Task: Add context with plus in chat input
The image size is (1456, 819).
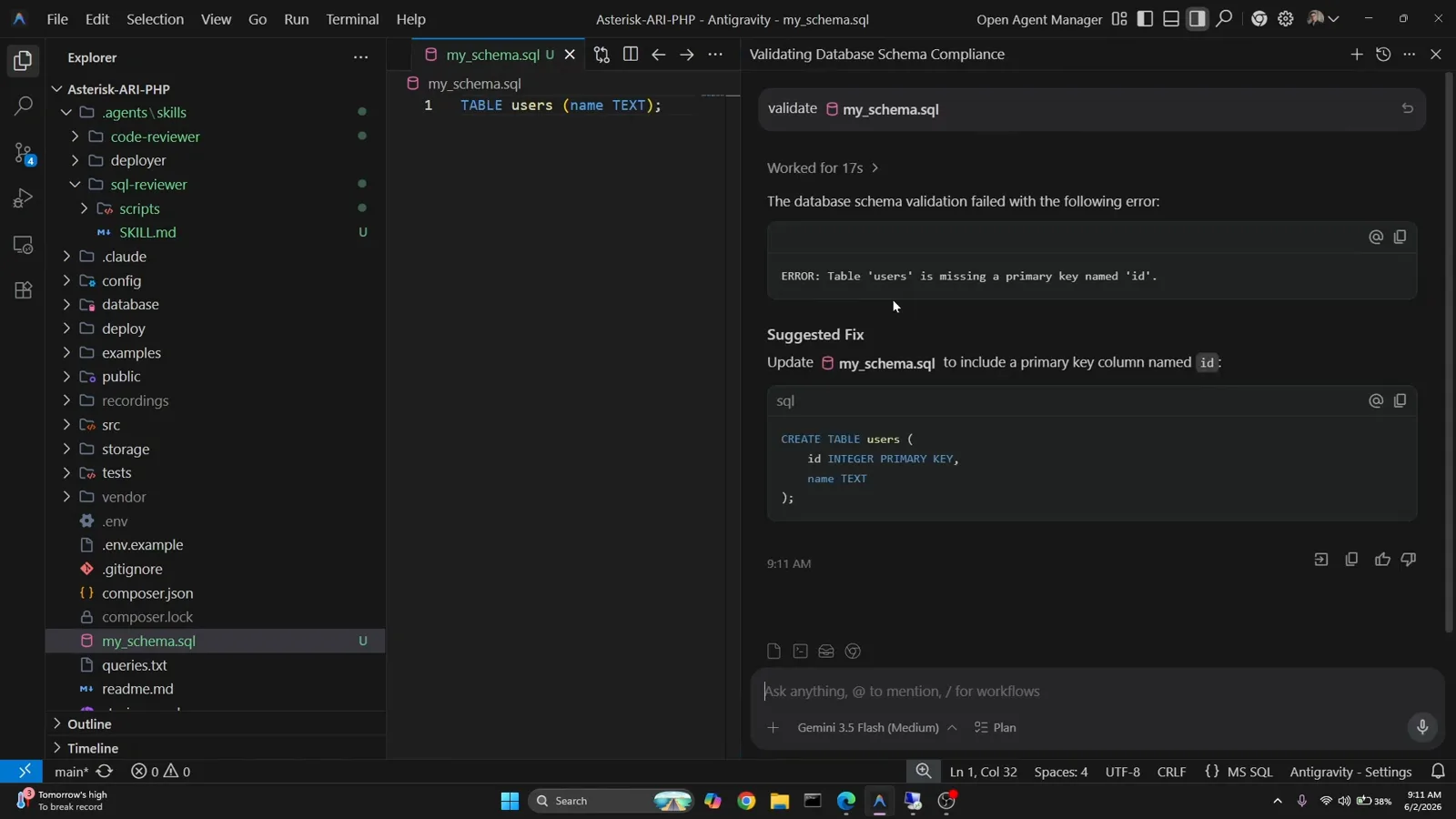Action: click(x=773, y=728)
